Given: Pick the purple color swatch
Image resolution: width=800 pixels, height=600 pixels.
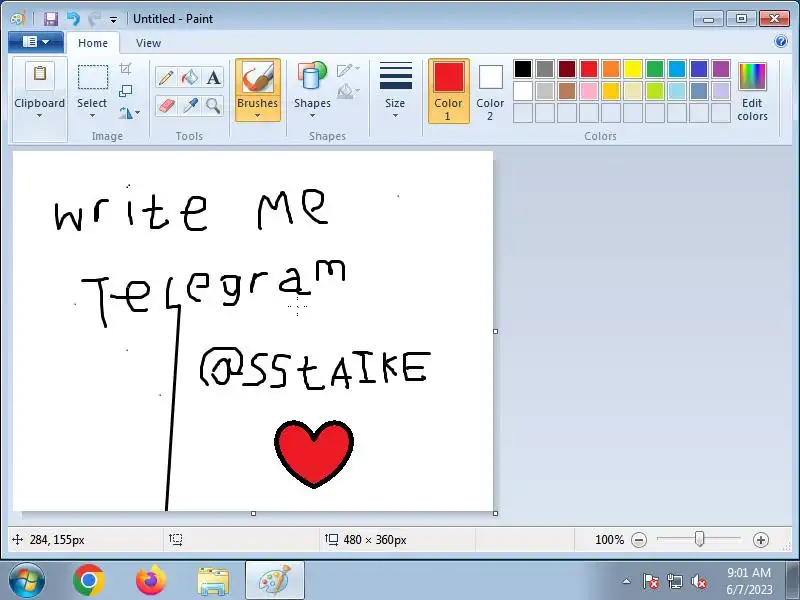Looking at the screenshot, I should (721, 69).
